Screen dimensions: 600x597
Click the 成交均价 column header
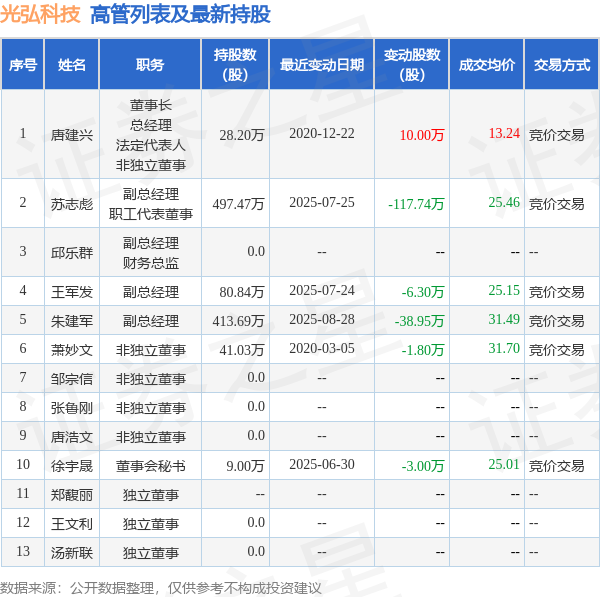487,65
